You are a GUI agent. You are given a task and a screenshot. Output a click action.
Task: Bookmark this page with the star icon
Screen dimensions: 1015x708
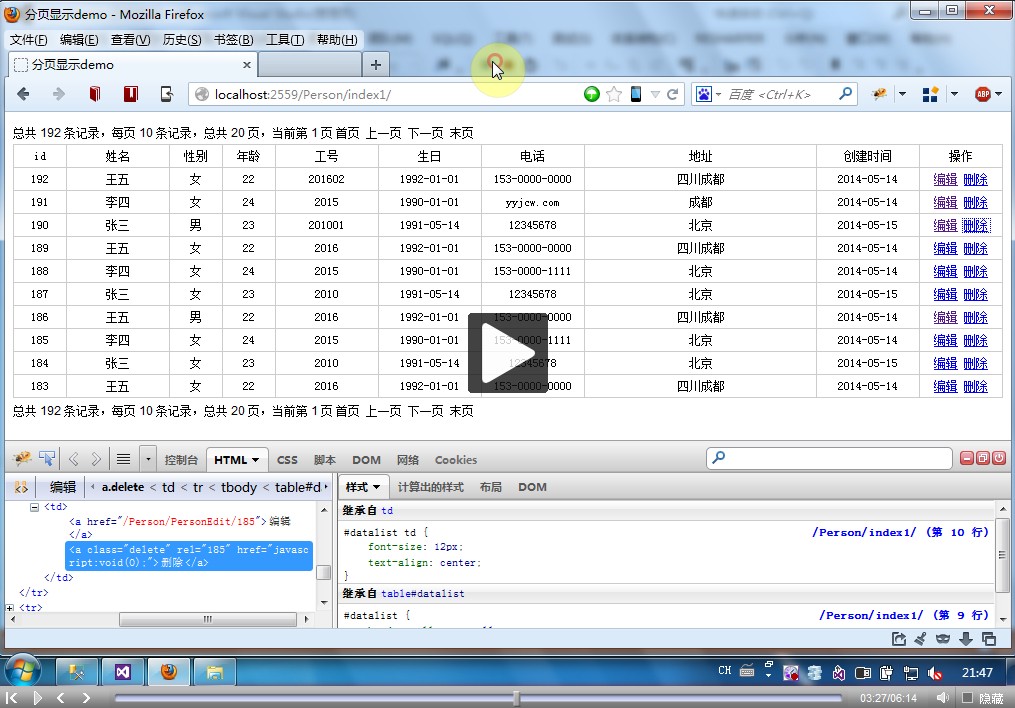click(614, 94)
